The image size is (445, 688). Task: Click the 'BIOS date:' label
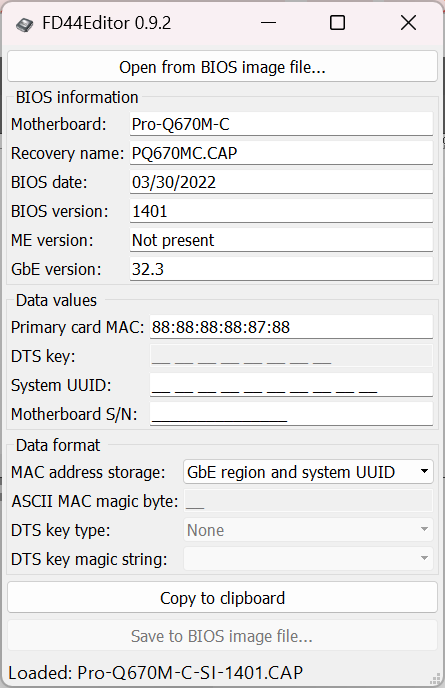[49, 183]
